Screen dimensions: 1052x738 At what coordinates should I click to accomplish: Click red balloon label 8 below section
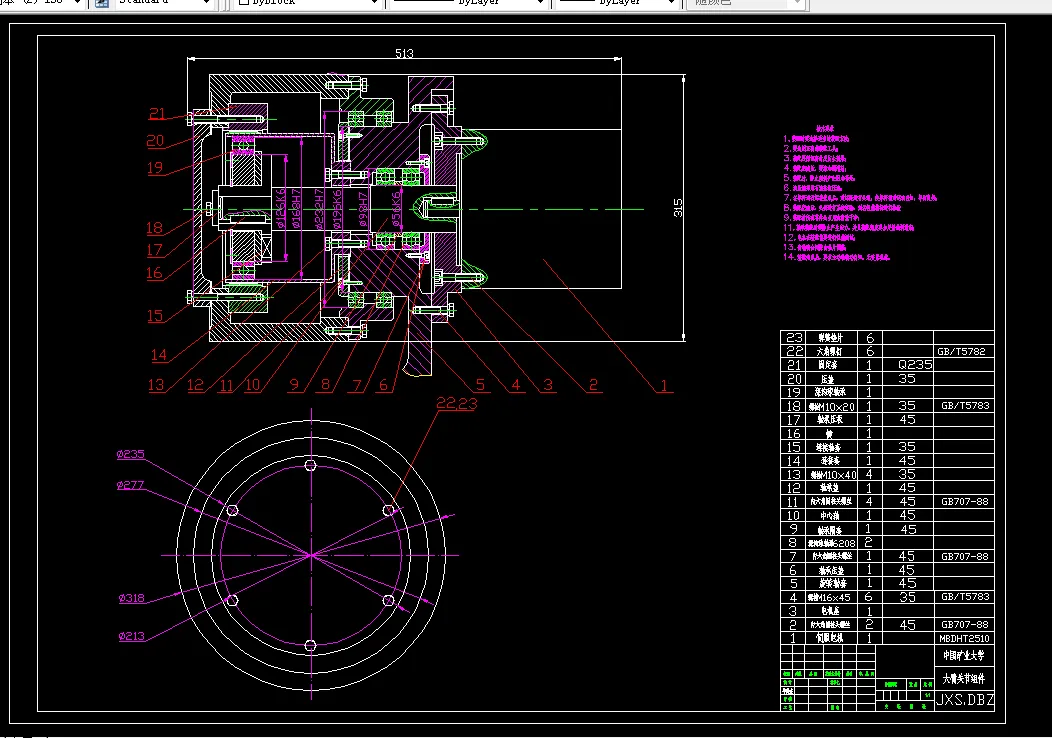(x=325, y=384)
